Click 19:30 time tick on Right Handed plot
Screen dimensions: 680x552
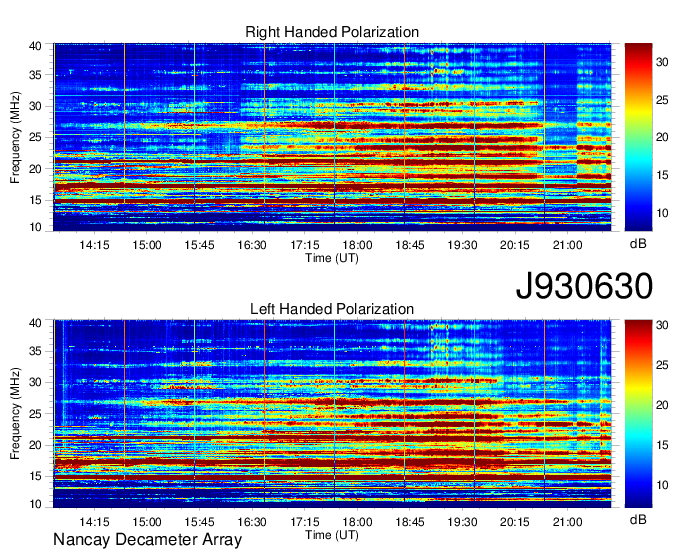click(x=462, y=245)
